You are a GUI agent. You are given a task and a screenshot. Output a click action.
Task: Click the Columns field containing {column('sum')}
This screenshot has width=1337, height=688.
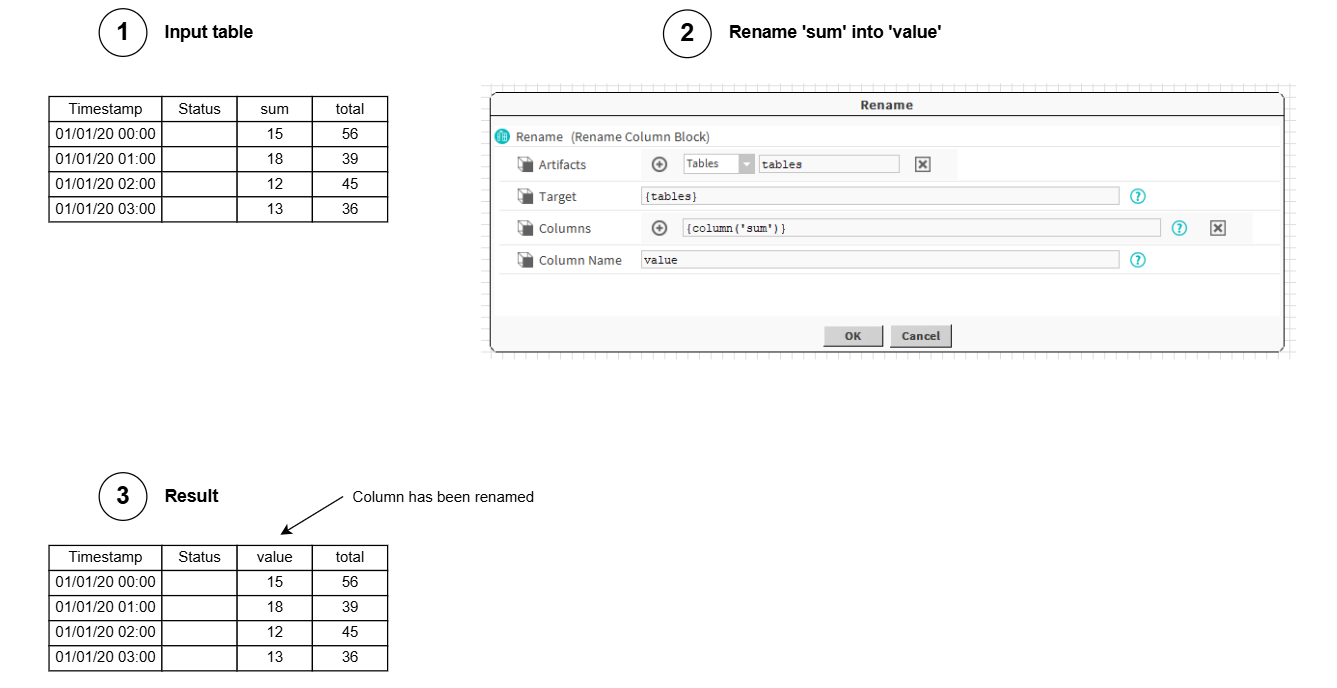(920, 228)
